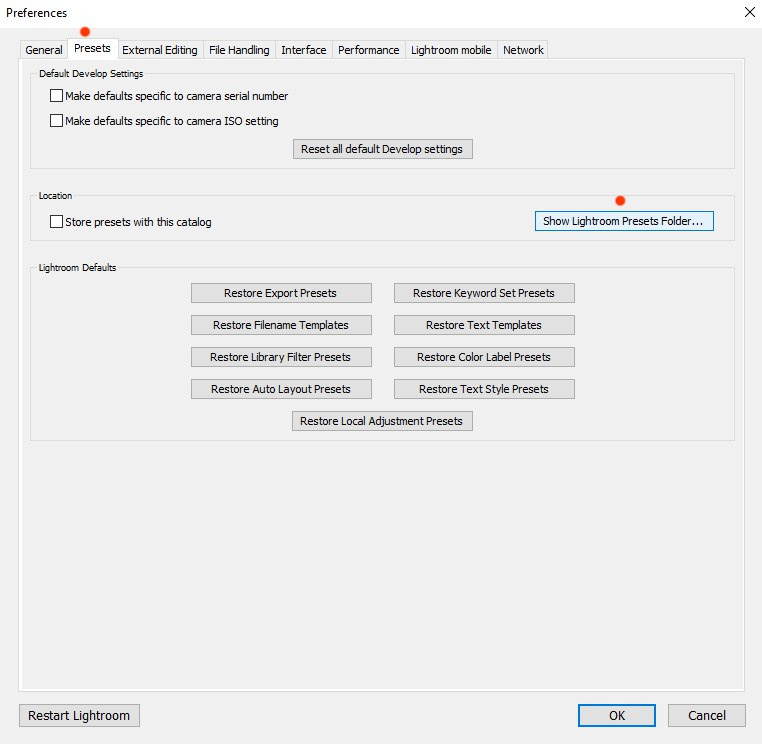762x744 pixels.
Task: Switch to the General tab
Action: (x=44, y=50)
